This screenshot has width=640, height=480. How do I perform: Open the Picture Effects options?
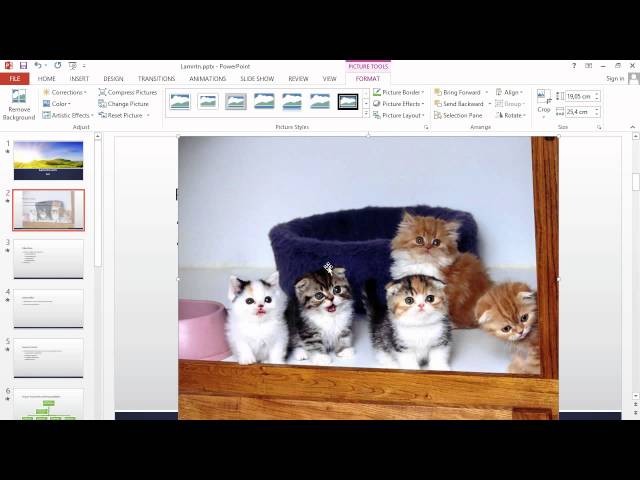click(x=400, y=104)
